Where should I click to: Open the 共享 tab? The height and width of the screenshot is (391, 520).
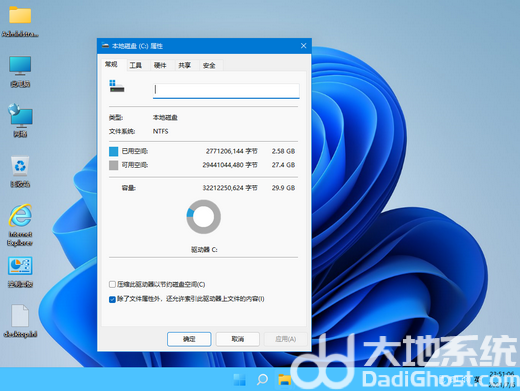point(184,65)
